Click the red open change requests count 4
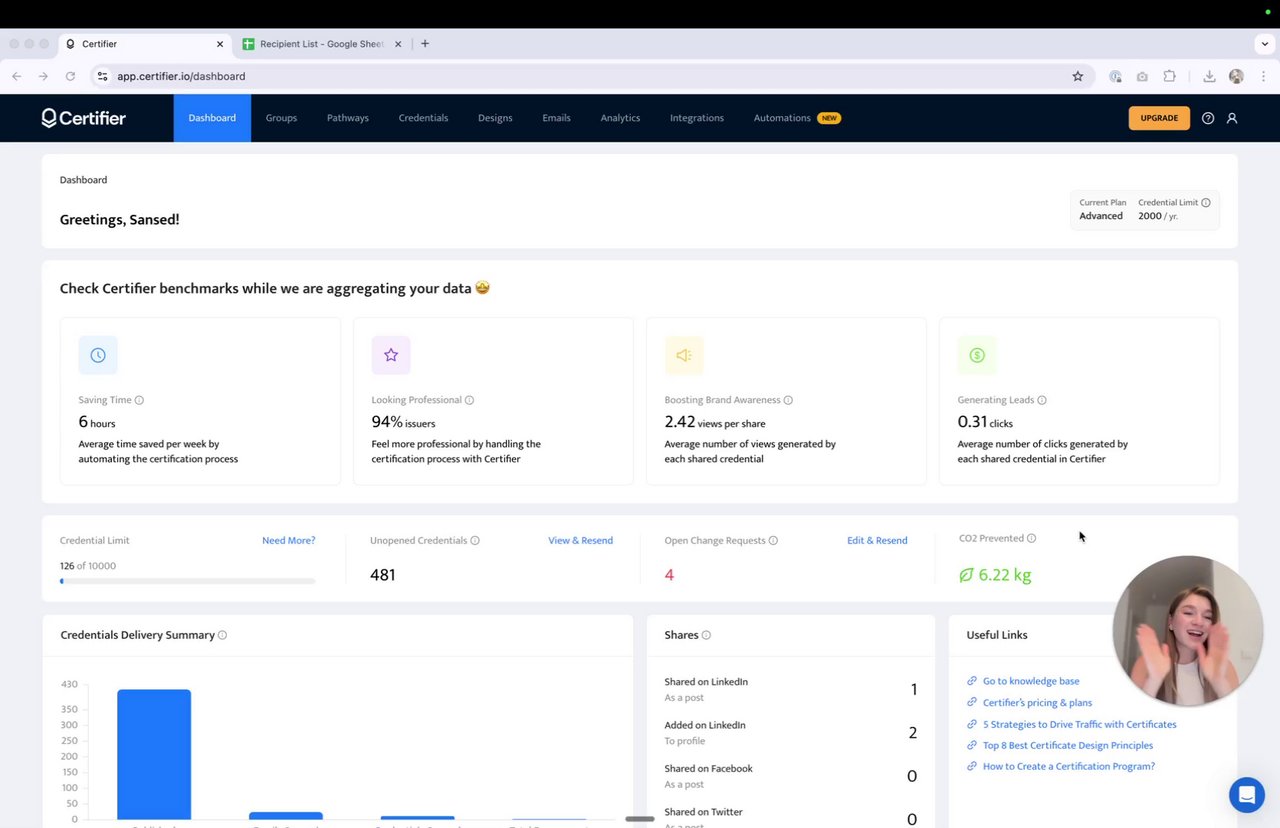This screenshot has width=1280, height=828. pos(669,575)
